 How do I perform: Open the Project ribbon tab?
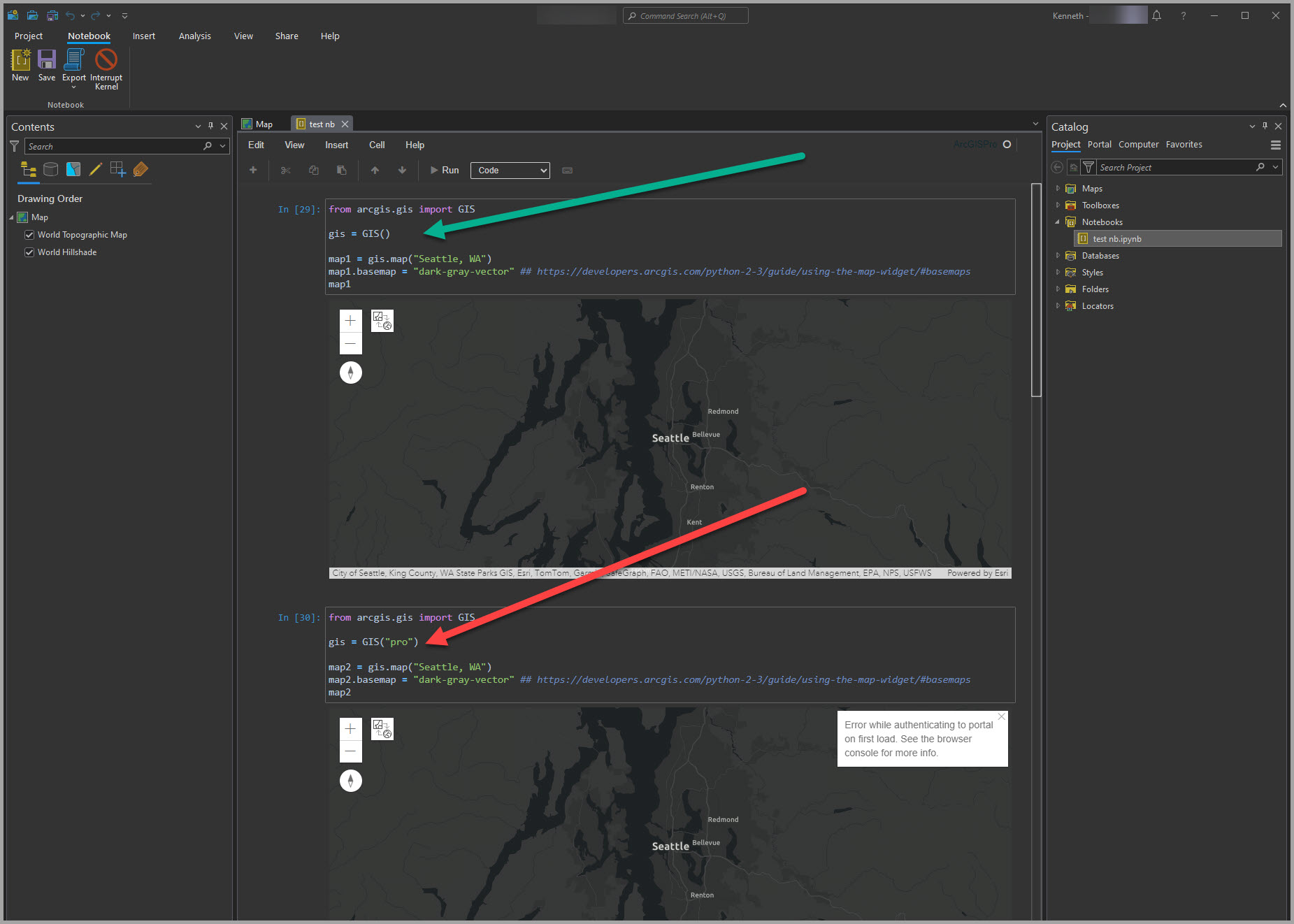tap(29, 36)
